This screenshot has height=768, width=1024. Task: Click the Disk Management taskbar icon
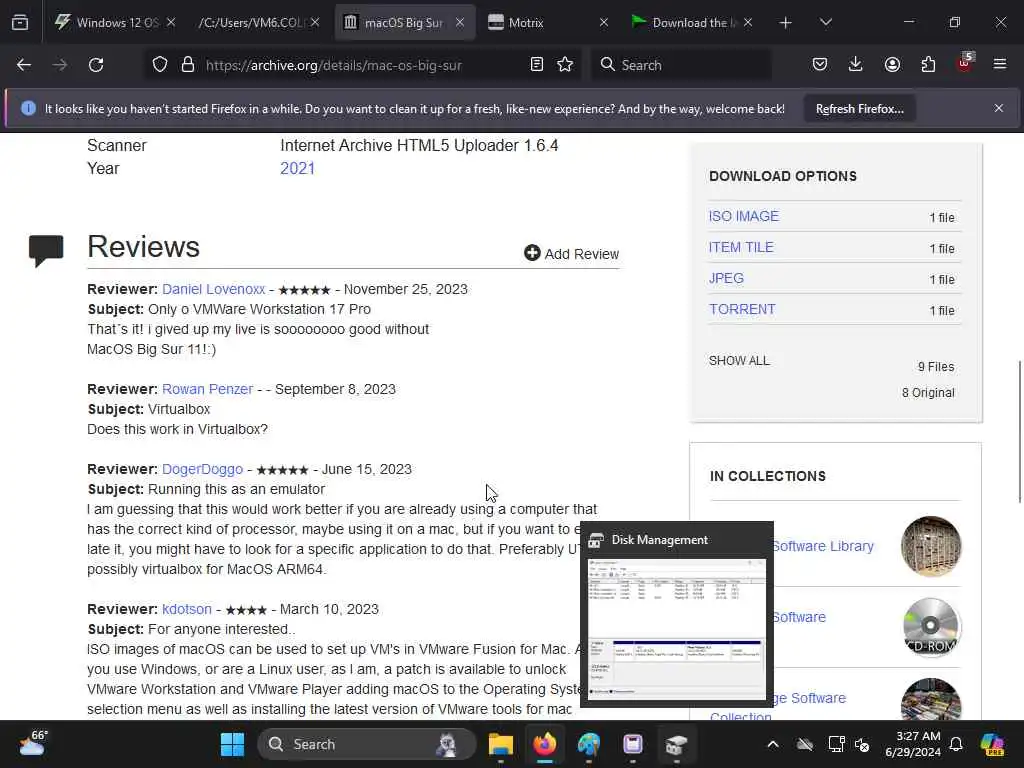[677, 744]
